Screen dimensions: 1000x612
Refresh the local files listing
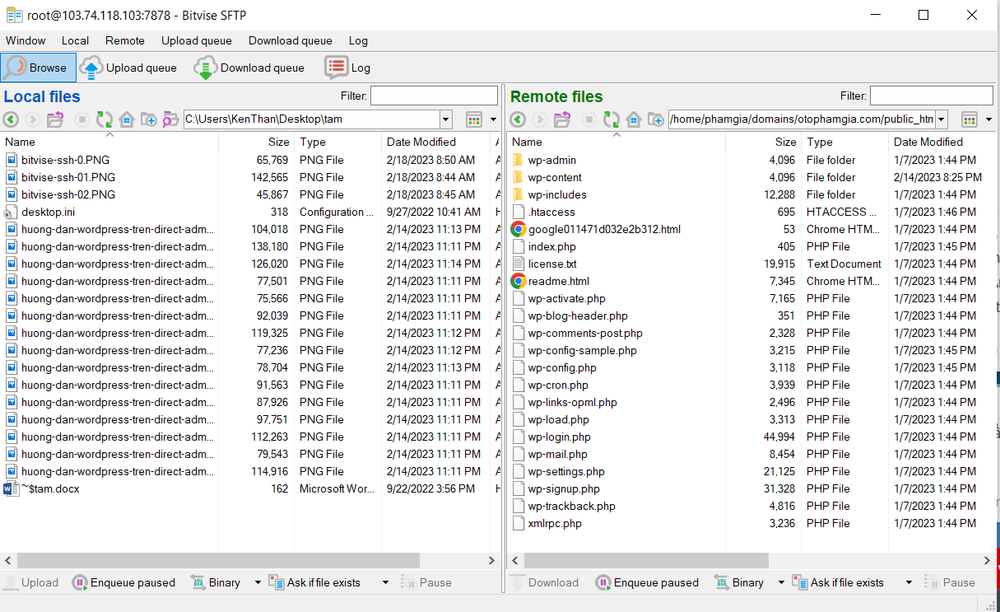[104, 120]
